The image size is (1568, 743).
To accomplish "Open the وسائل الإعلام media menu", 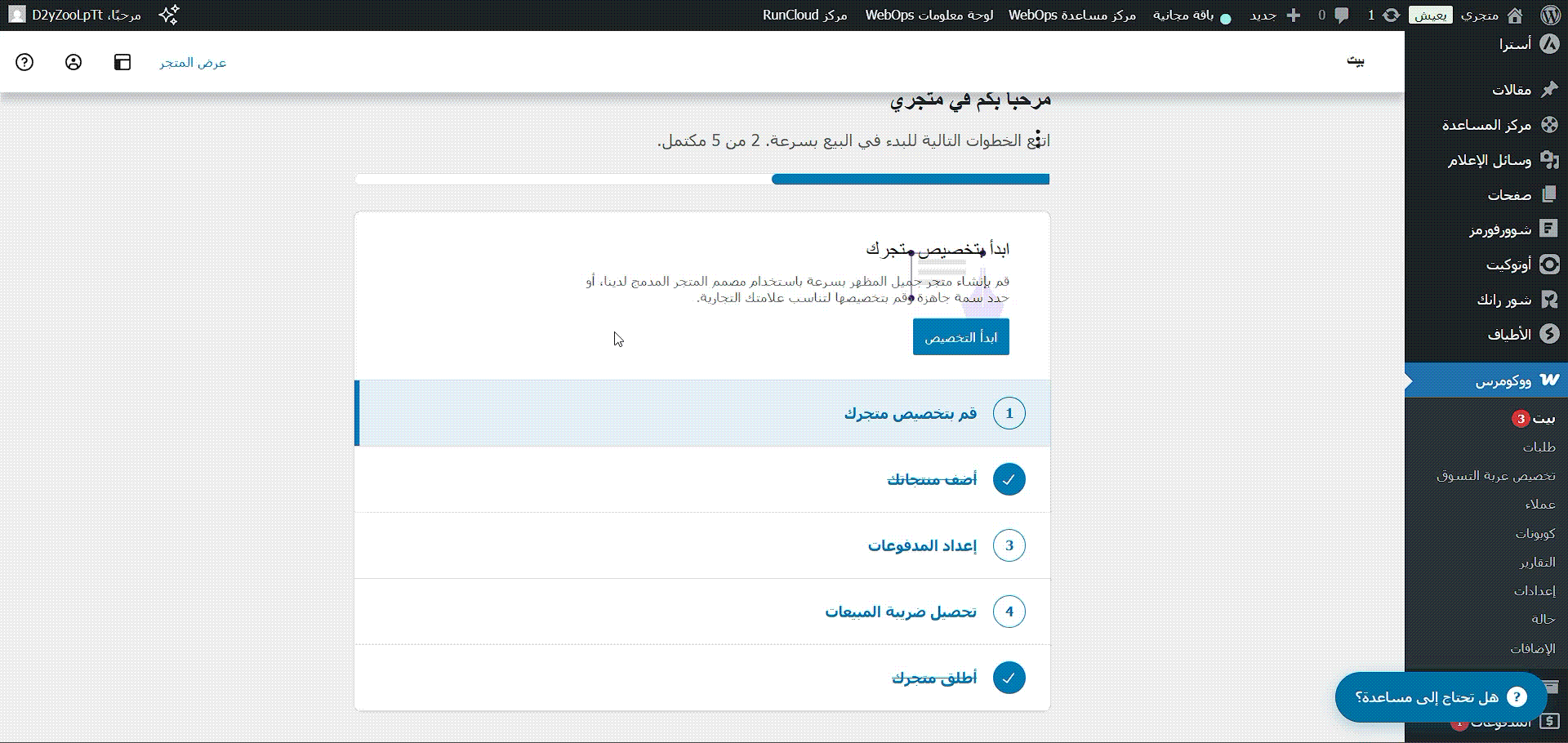I will (1490, 160).
